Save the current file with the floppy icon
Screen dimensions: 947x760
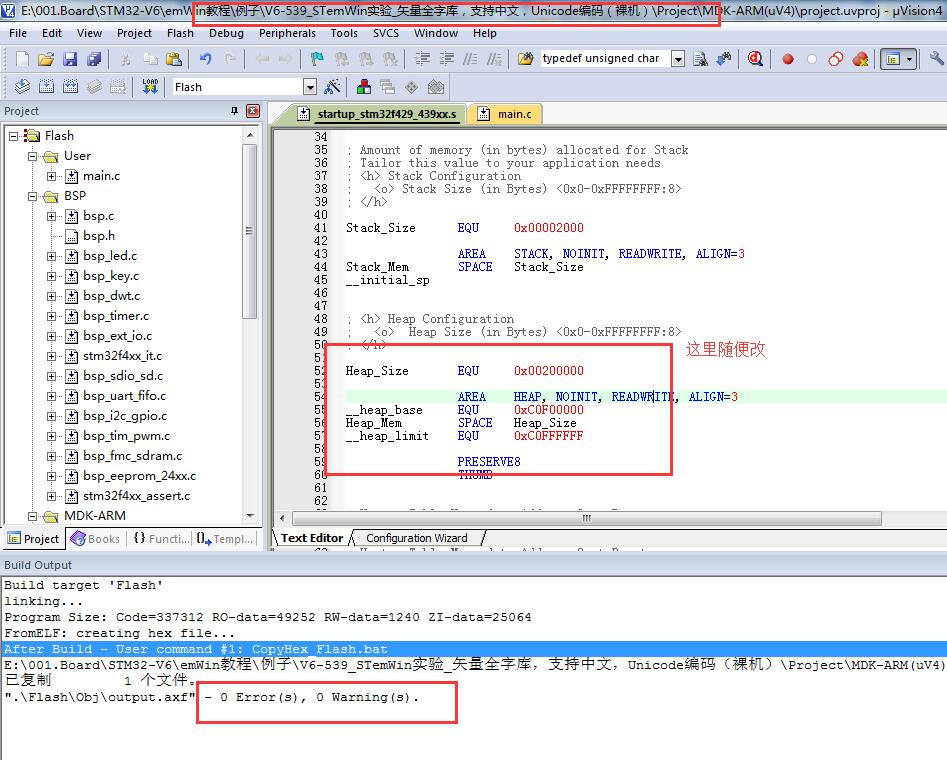70,59
